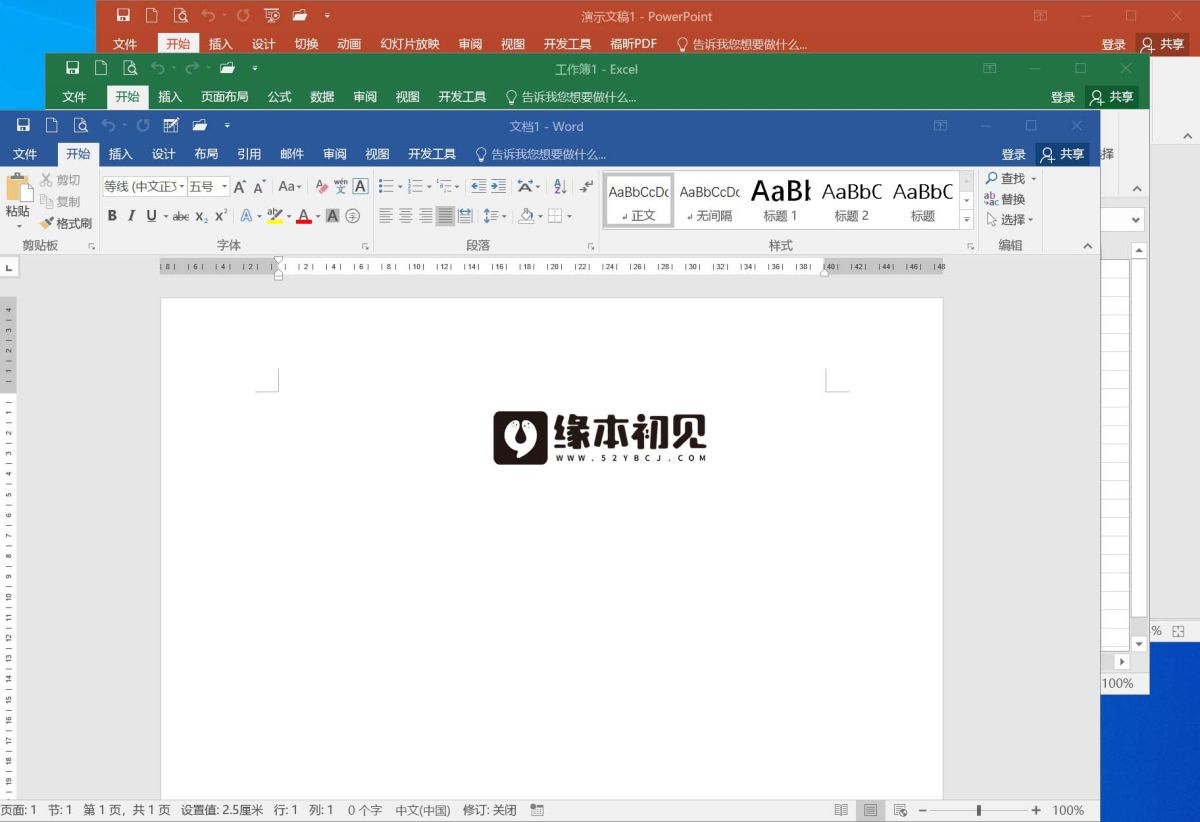The height and width of the screenshot is (822, 1200).
Task: Click the Format Painter (格式刷) button
Action: pyautogui.click(x=65, y=223)
